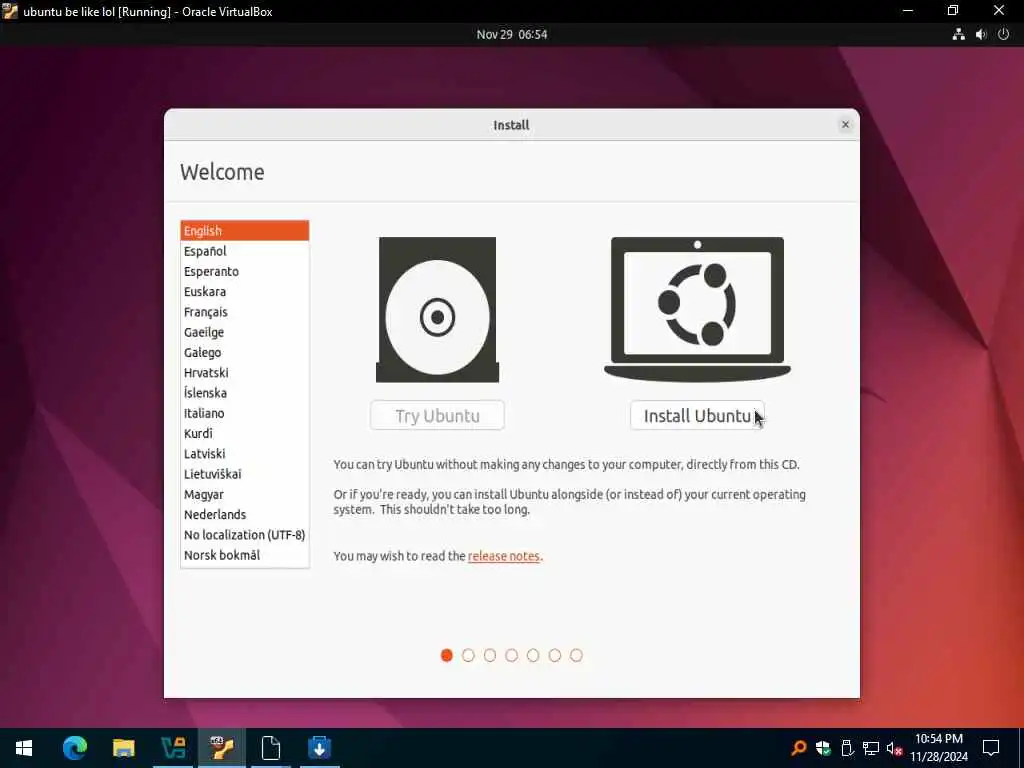
Task: Click the running VM taskbar icon
Action: [222, 748]
